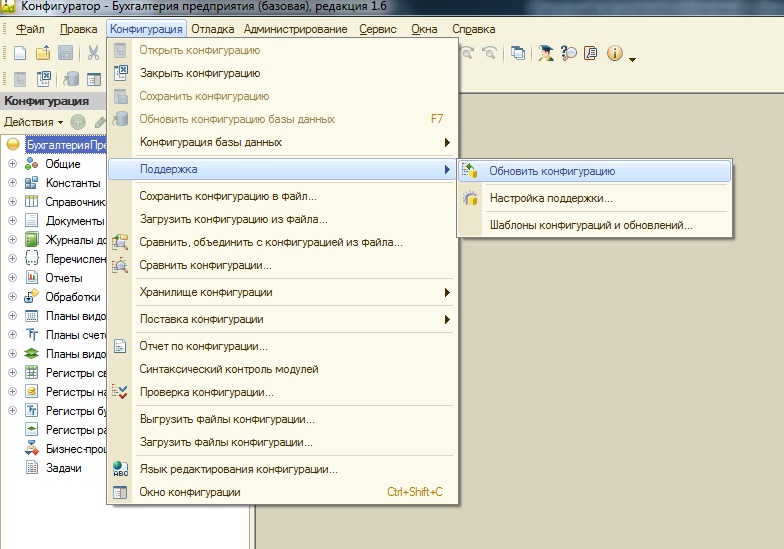Choose Загрузить файлы конфигурации

[282, 442]
